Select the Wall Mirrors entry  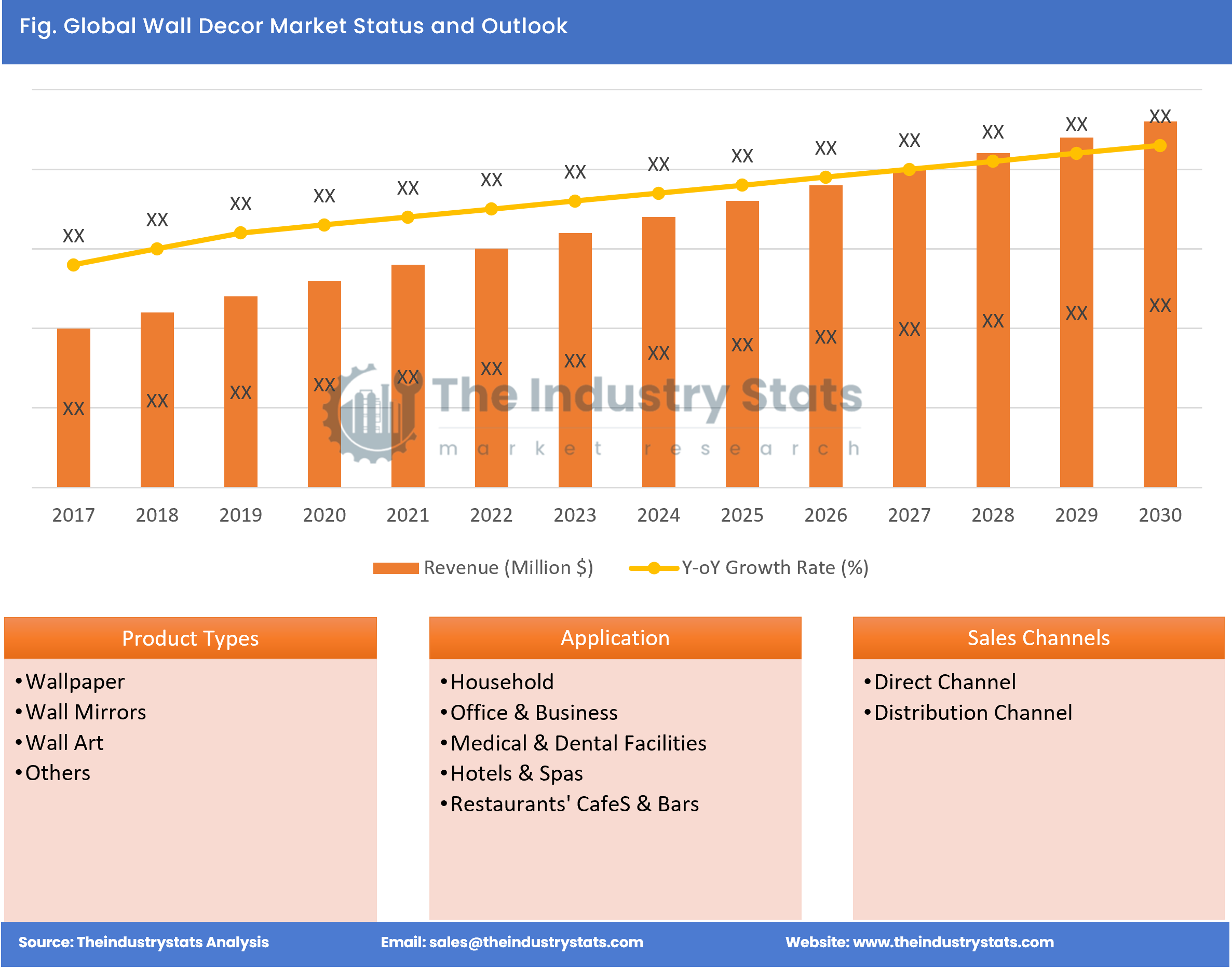click(x=86, y=713)
